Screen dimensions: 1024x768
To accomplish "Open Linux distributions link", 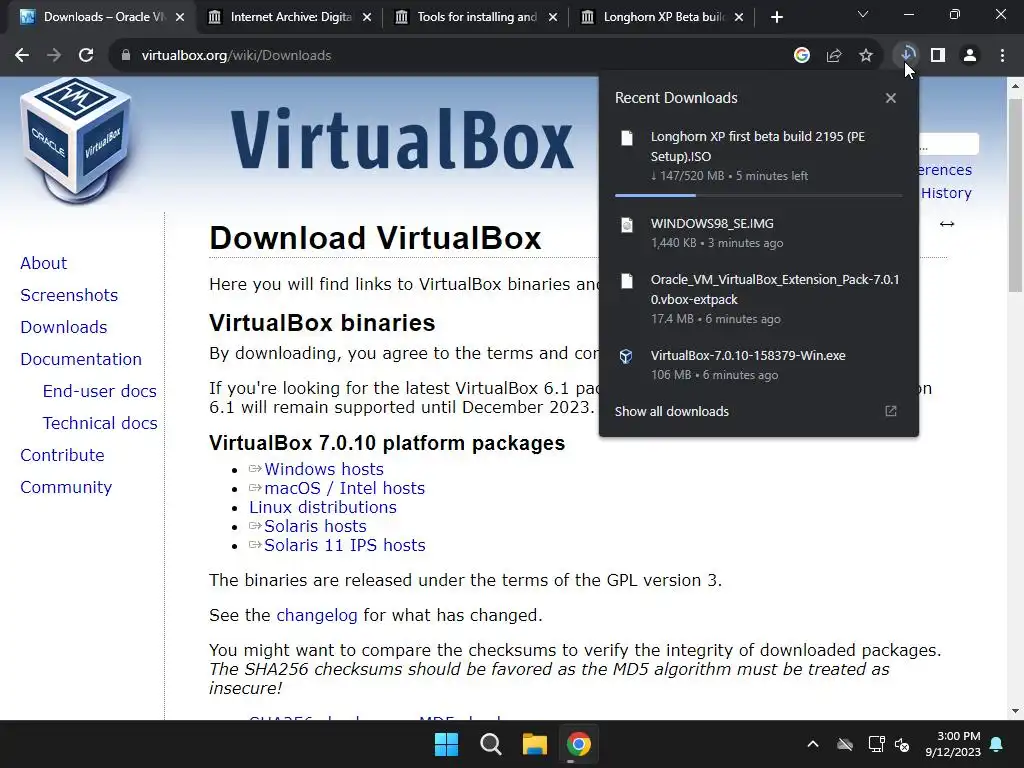I will pos(323,507).
